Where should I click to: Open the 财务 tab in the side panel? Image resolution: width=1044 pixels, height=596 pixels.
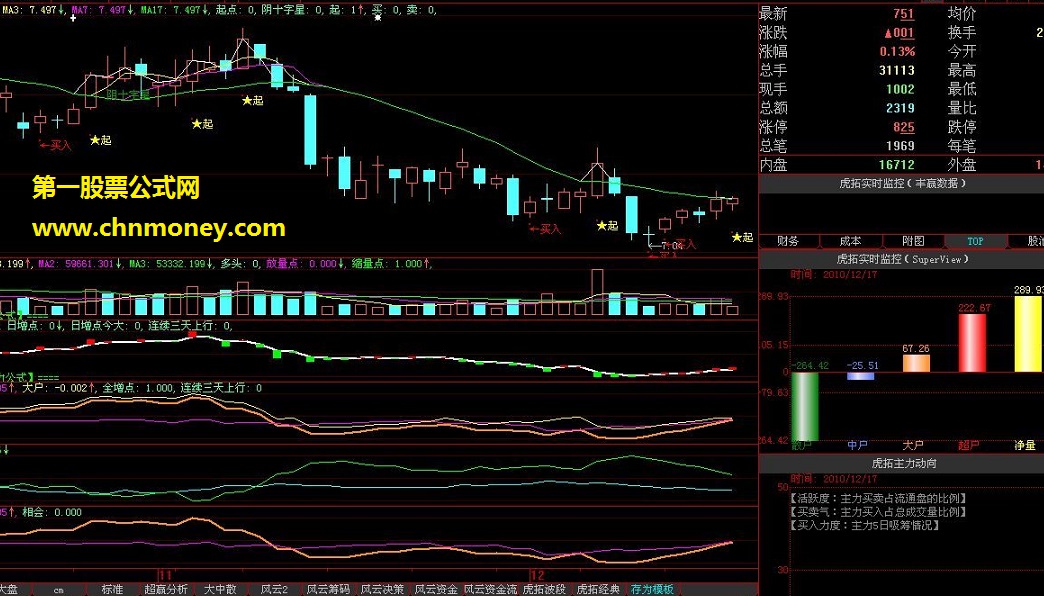pyautogui.click(x=788, y=241)
